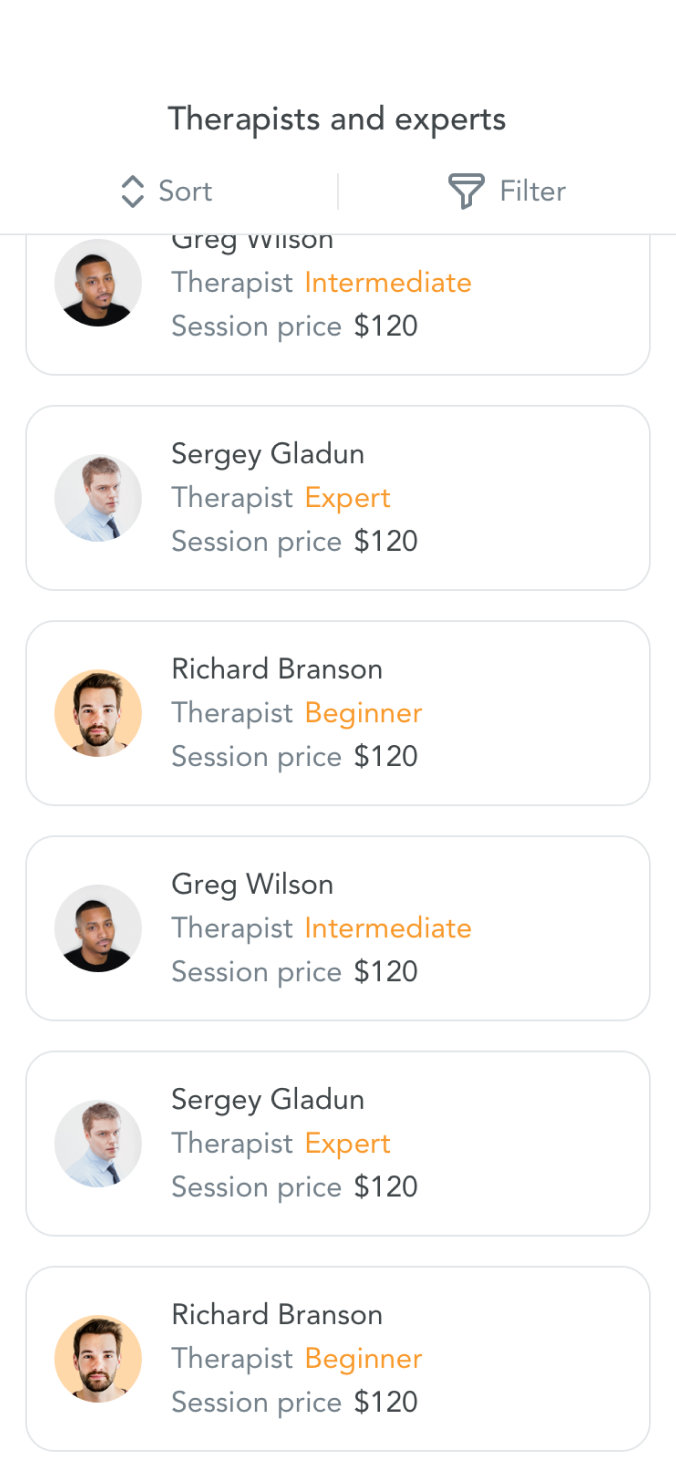Viewport: 676px width, 1481px height.
Task: Tap the fully visible Greg Wilson profile photo
Action: [x=98, y=928]
